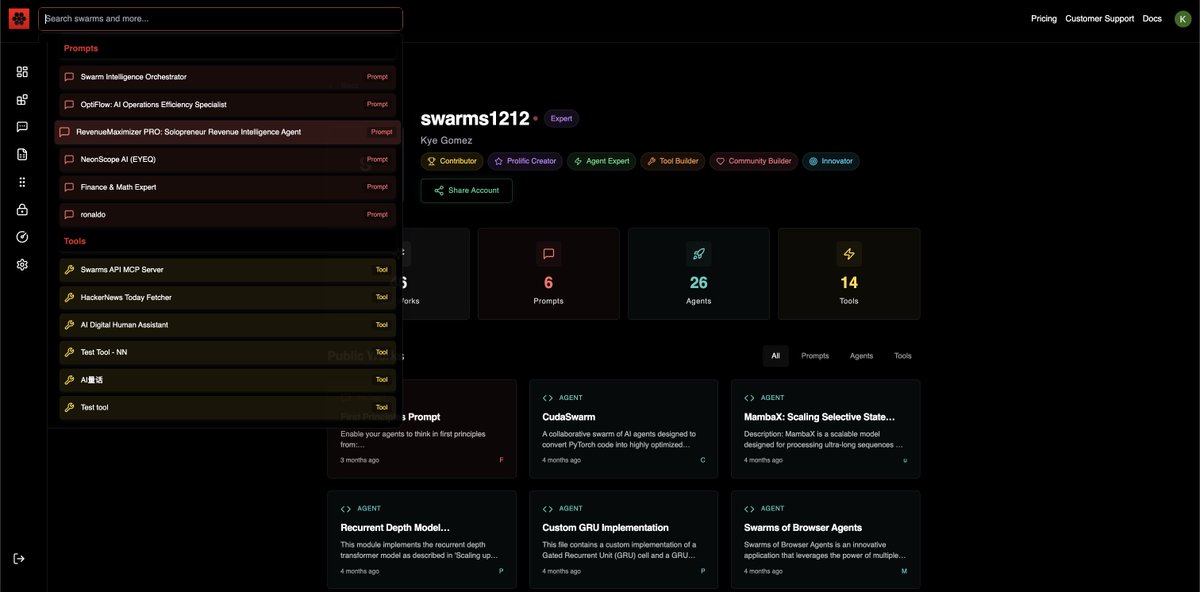Open the gauge icon in sidebar
Viewport: 1200px width, 592px height.
(x=22, y=237)
